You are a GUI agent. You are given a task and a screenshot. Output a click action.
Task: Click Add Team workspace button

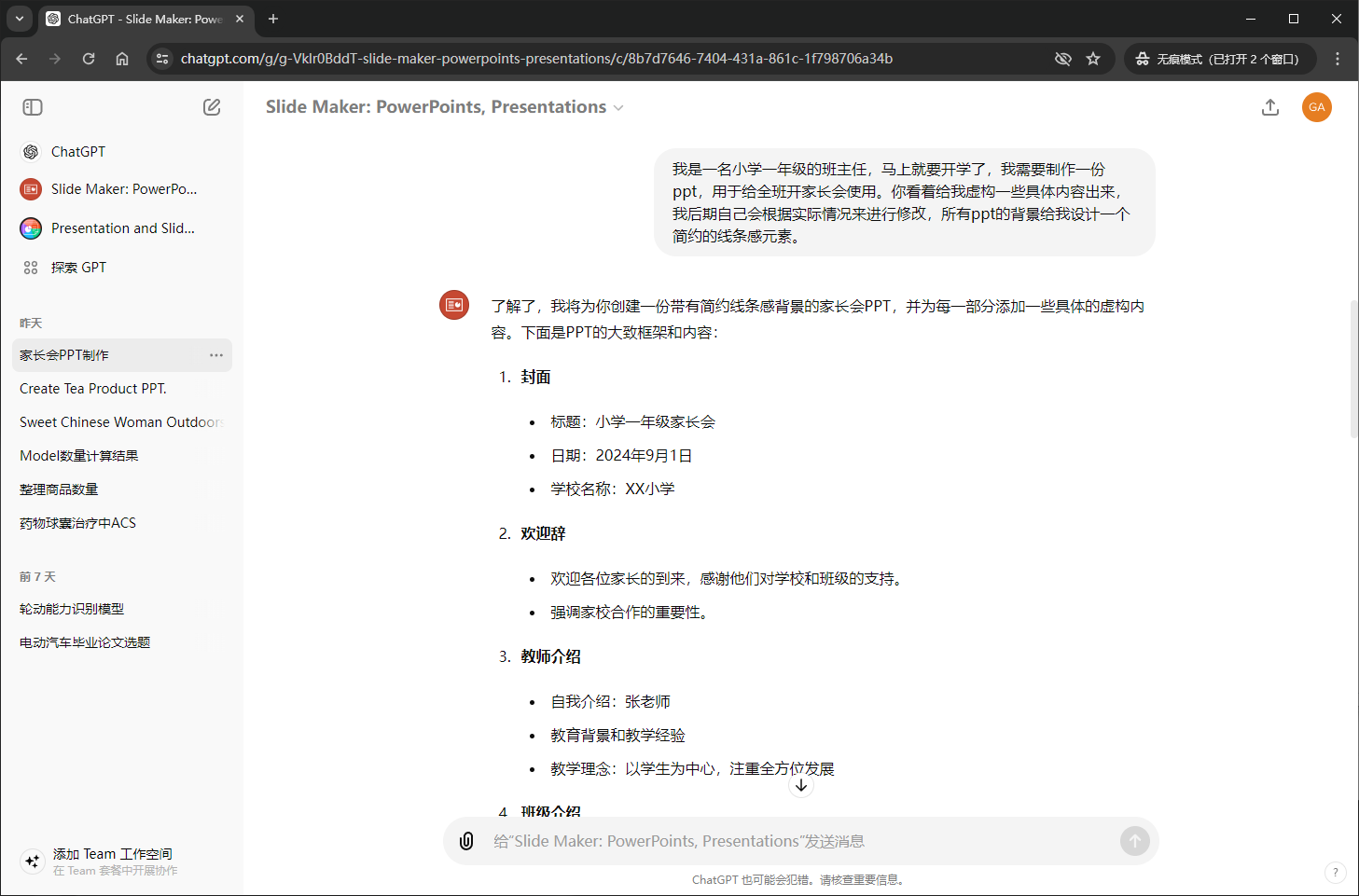pyautogui.click(x=112, y=862)
